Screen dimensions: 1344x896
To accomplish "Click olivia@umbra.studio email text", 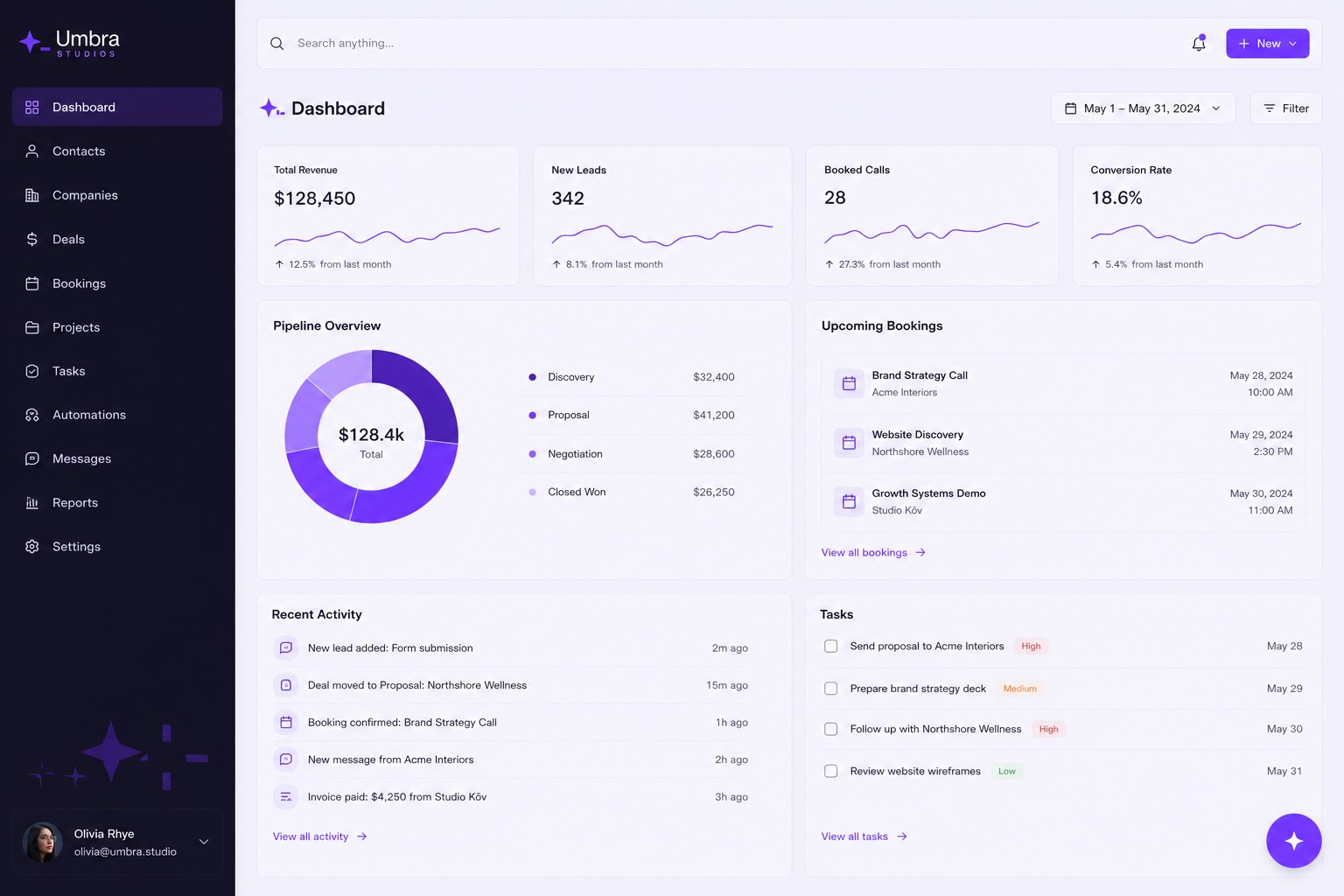I will (125, 851).
